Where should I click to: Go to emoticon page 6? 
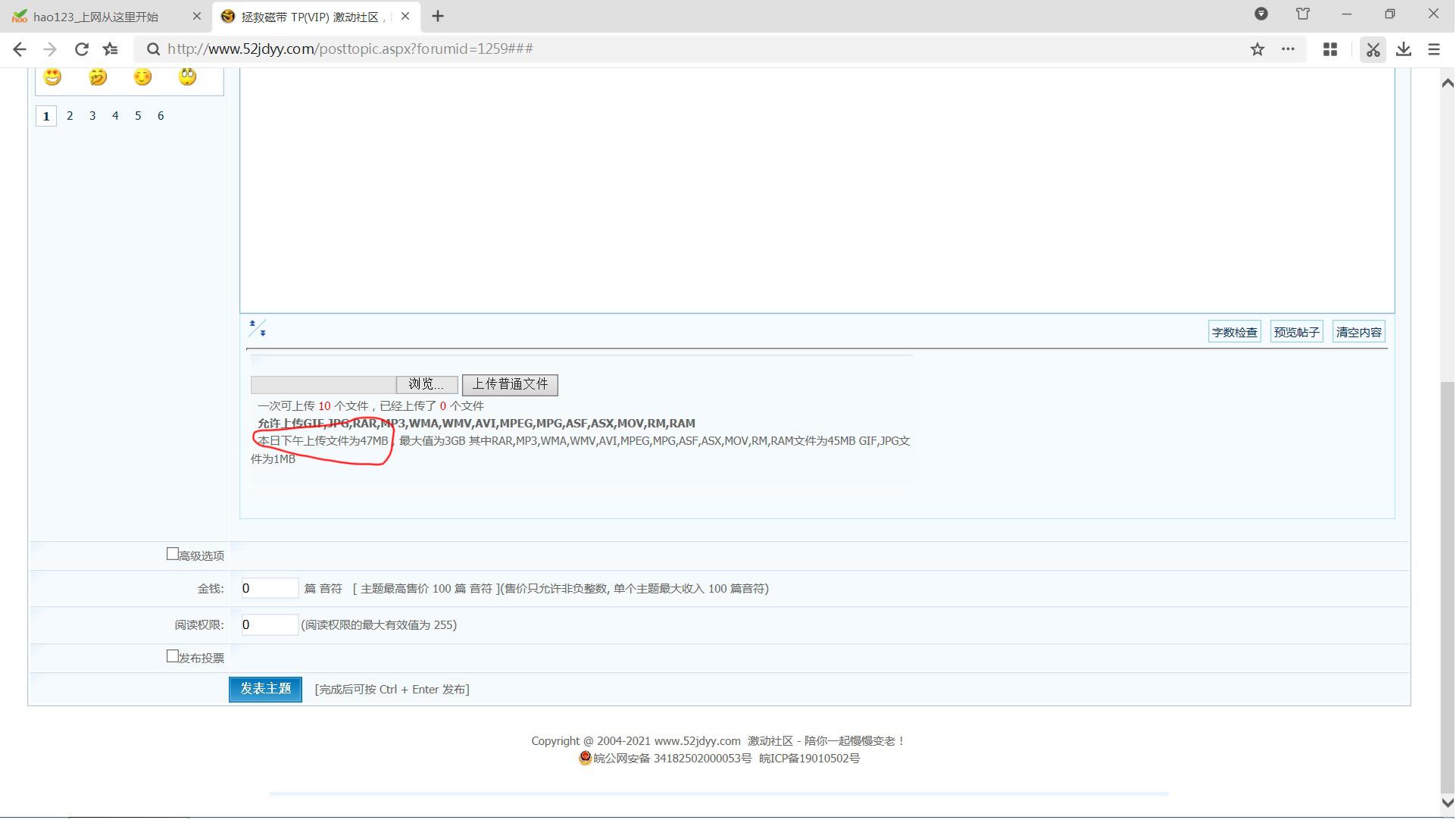[x=161, y=117]
